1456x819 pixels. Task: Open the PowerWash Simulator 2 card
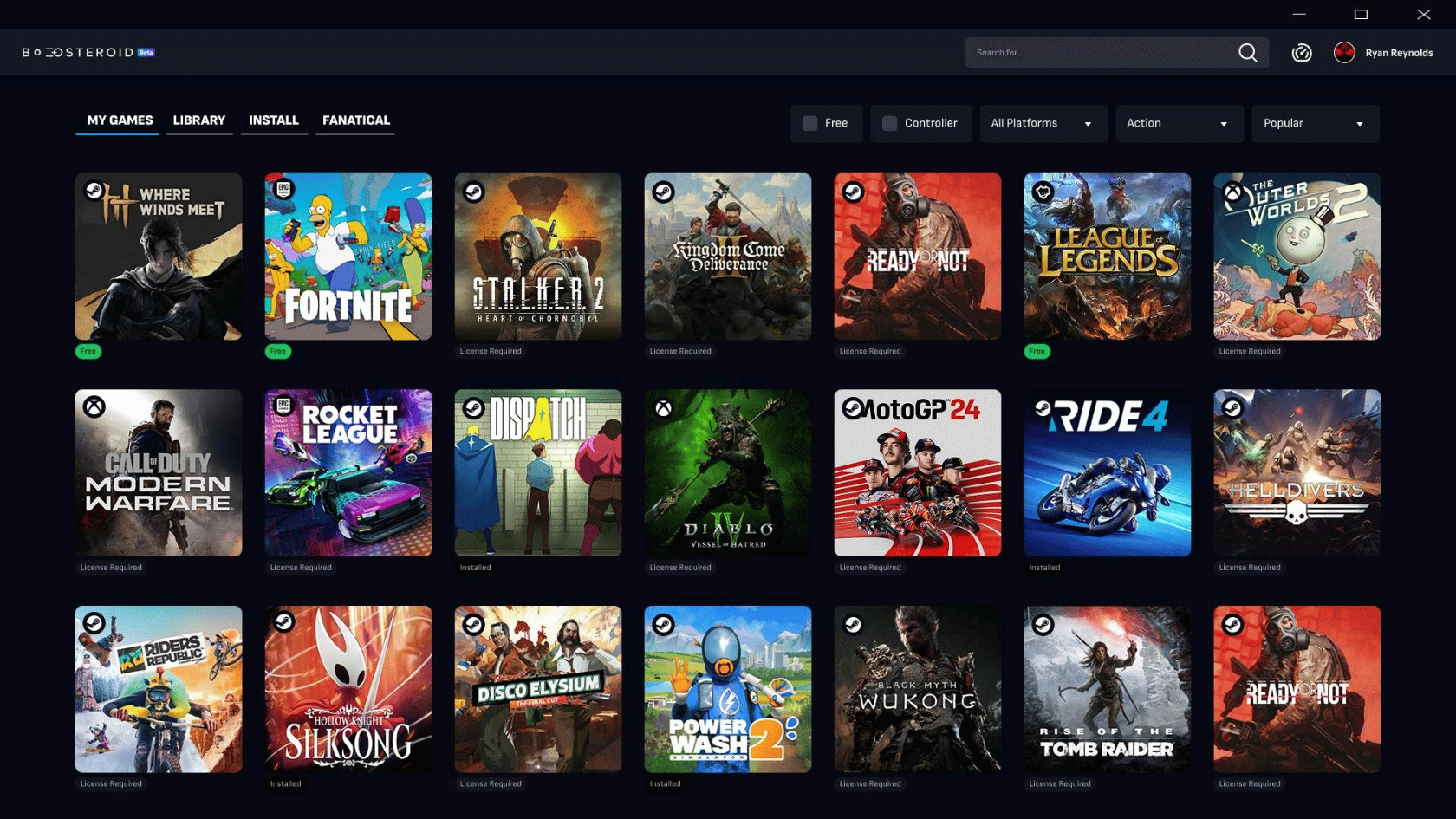click(728, 689)
